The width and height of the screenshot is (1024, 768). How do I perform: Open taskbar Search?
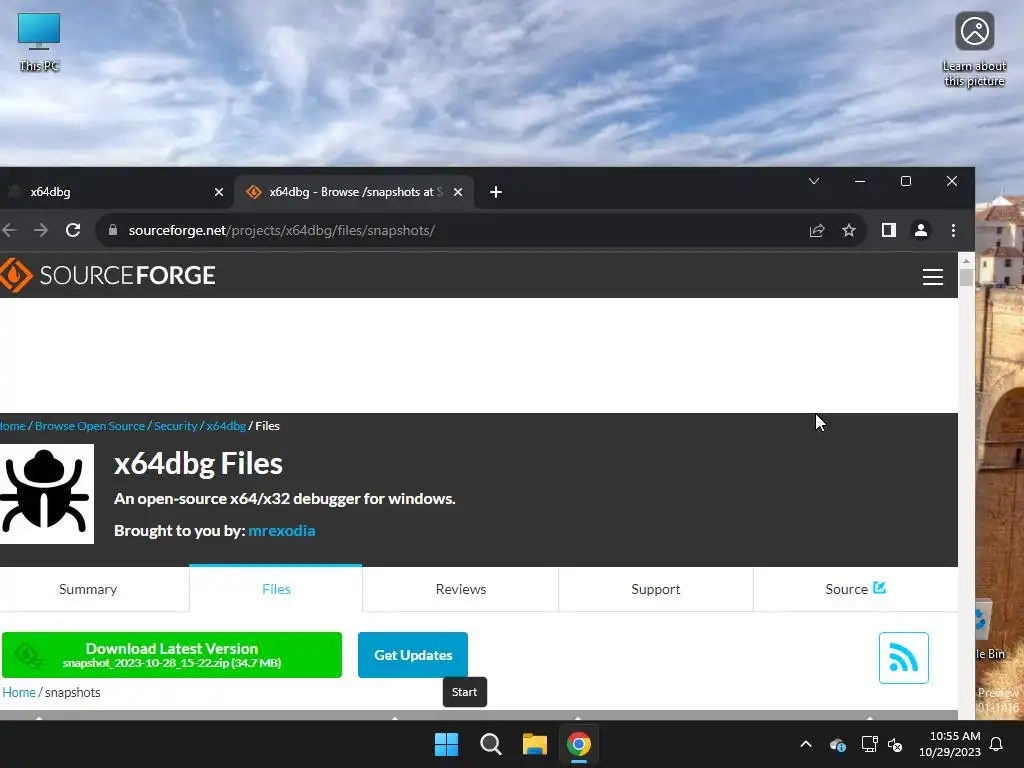[490, 744]
